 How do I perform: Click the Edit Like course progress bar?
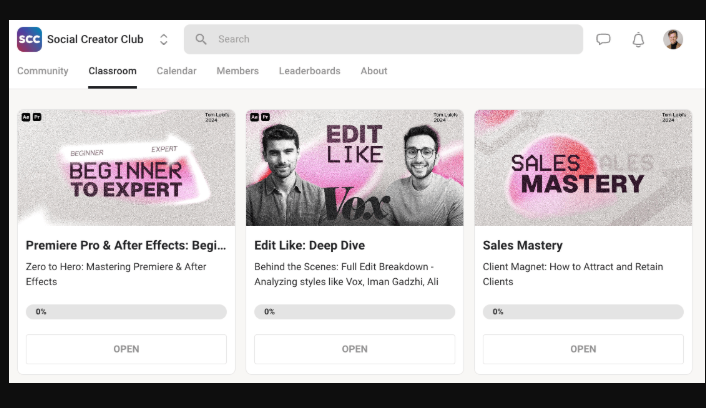[354, 312]
